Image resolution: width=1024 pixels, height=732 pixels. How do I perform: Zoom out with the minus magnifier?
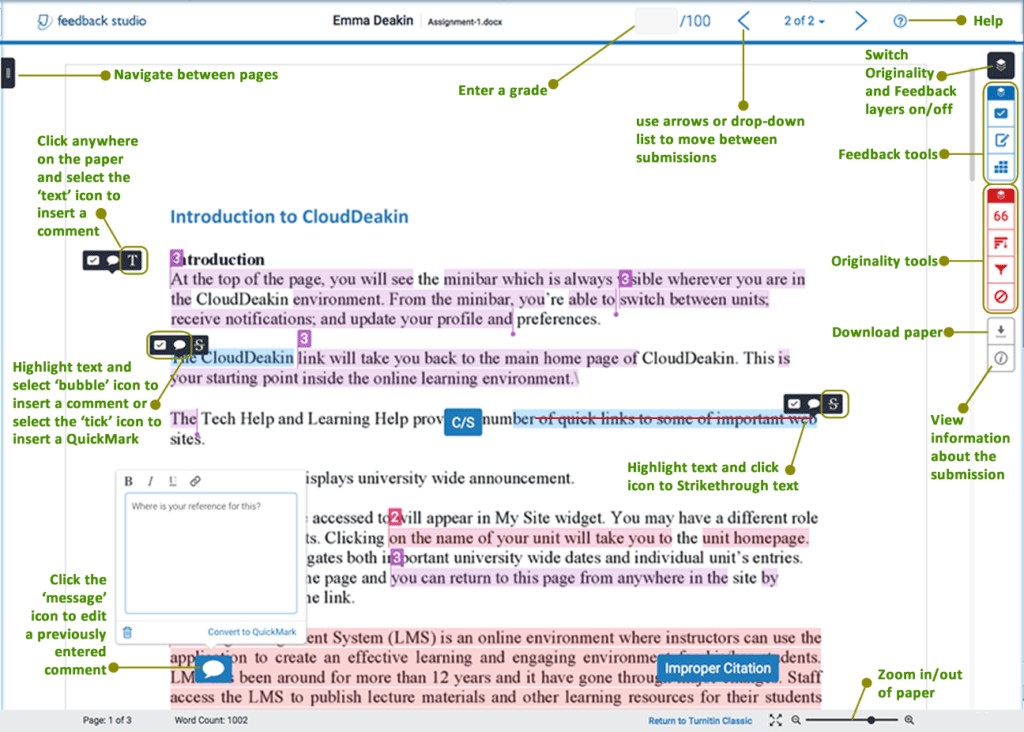click(796, 720)
